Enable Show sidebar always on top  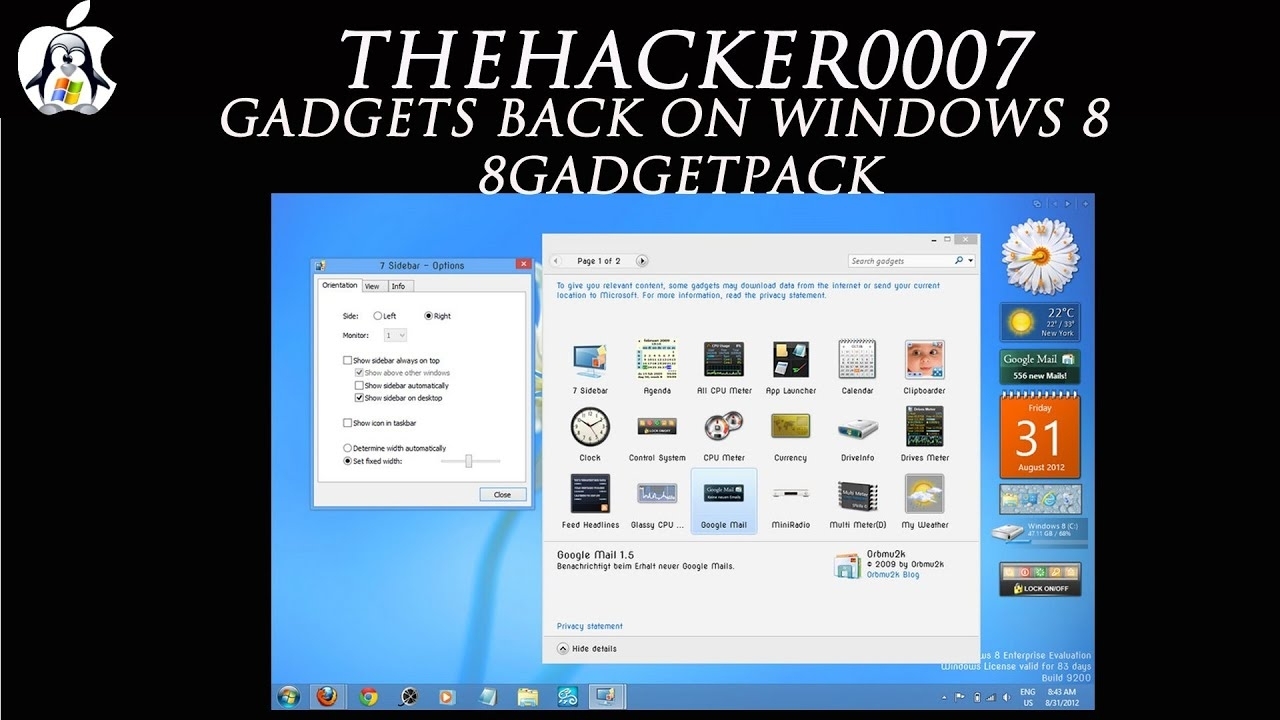347,360
